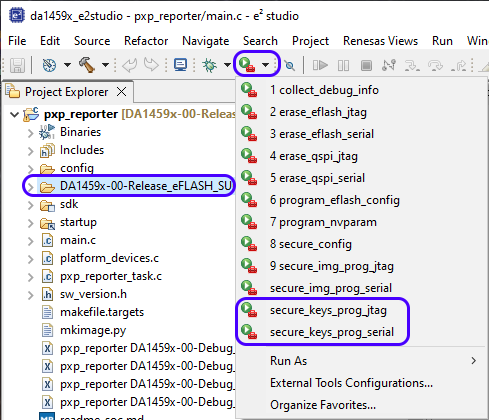Open the Source menu
489x420 pixels.
coord(92,41)
